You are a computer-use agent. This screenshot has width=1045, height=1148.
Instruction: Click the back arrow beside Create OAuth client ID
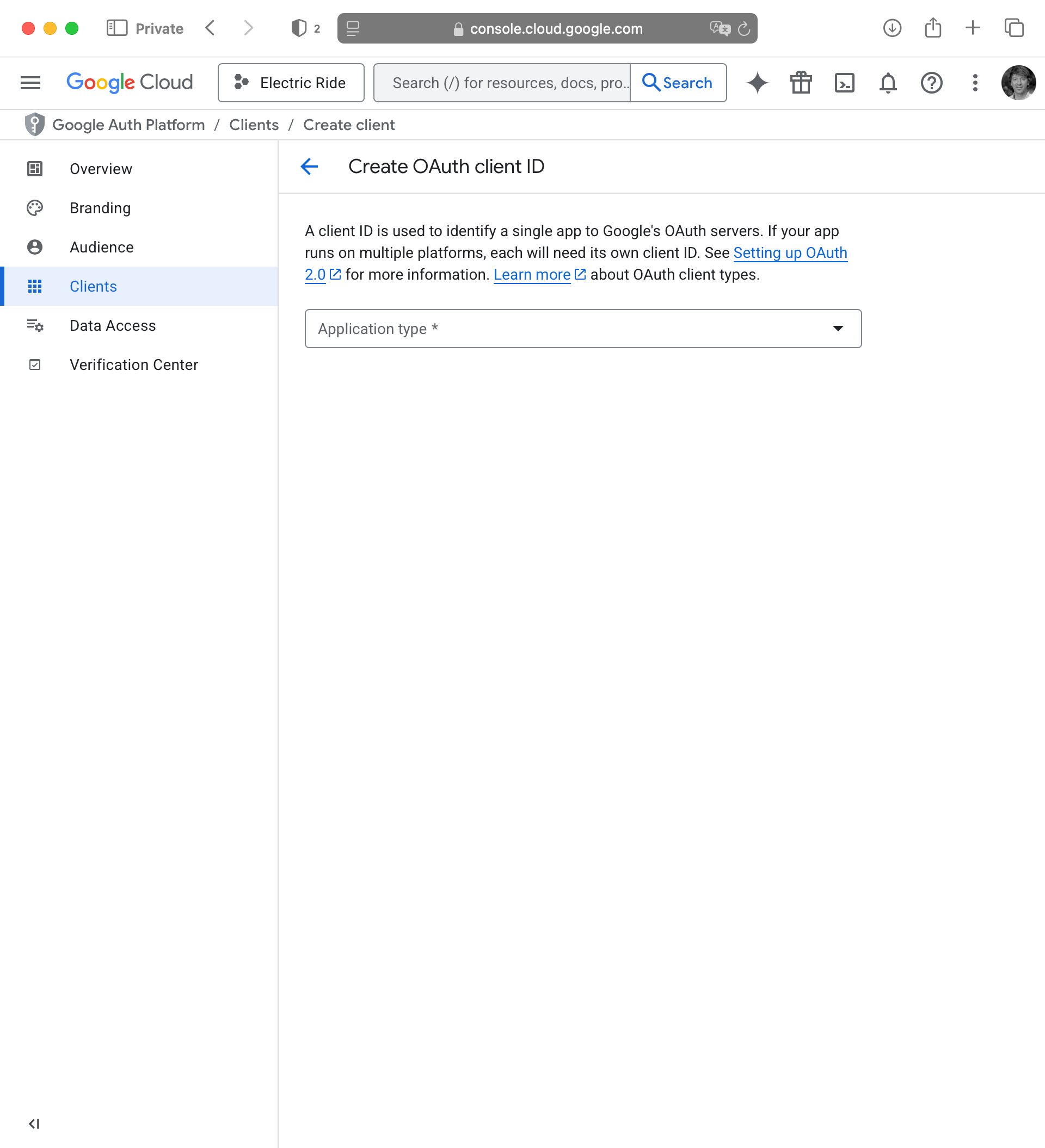click(x=309, y=166)
